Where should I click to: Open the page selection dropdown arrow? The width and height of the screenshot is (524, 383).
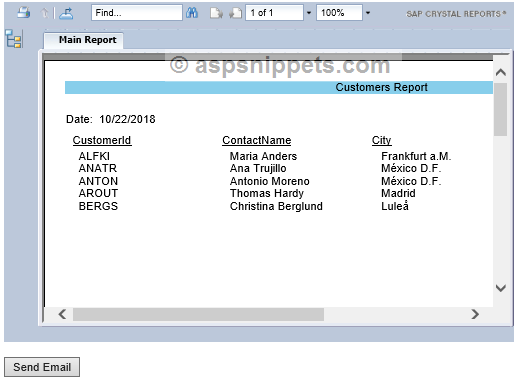point(309,13)
